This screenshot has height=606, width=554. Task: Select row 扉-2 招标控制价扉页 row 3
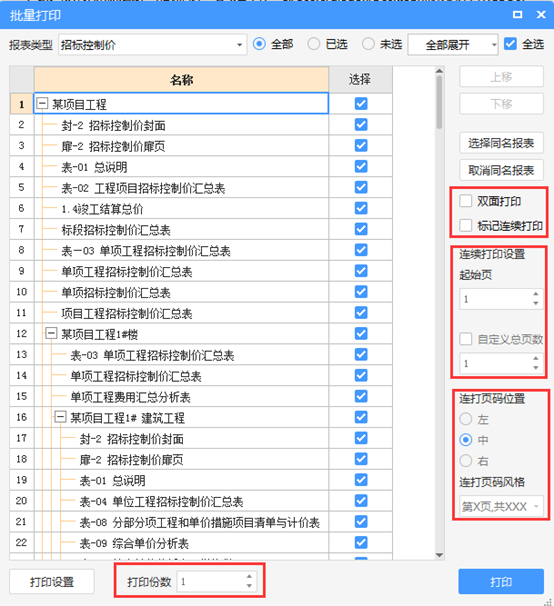click(181, 146)
